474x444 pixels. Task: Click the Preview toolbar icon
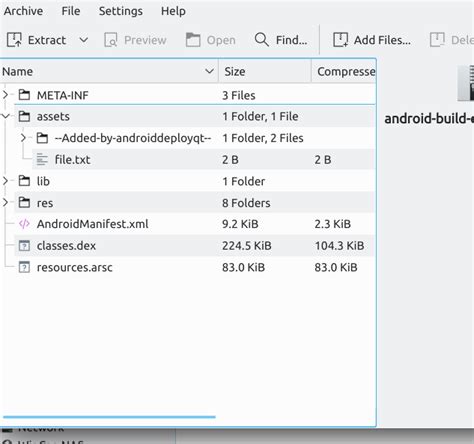[111, 40]
